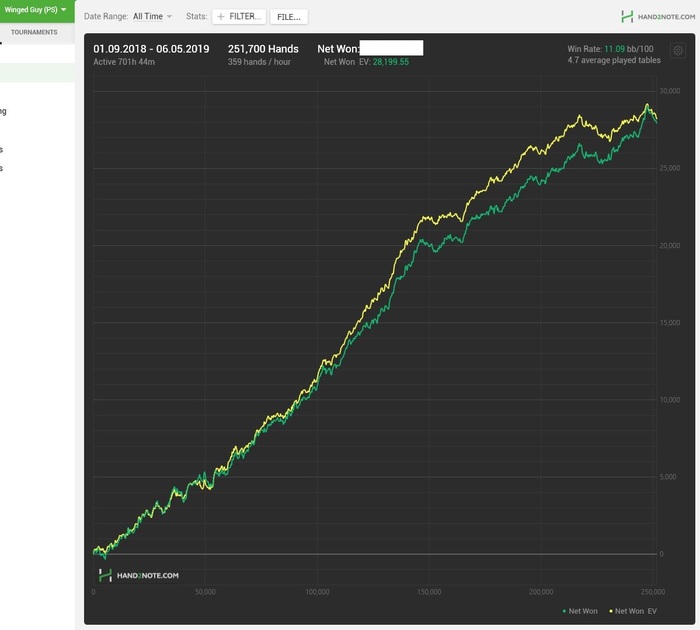The height and width of the screenshot is (630, 700).
Task: Click the Win Rate 11.09 bb/100 text
Action: point(610,49)
